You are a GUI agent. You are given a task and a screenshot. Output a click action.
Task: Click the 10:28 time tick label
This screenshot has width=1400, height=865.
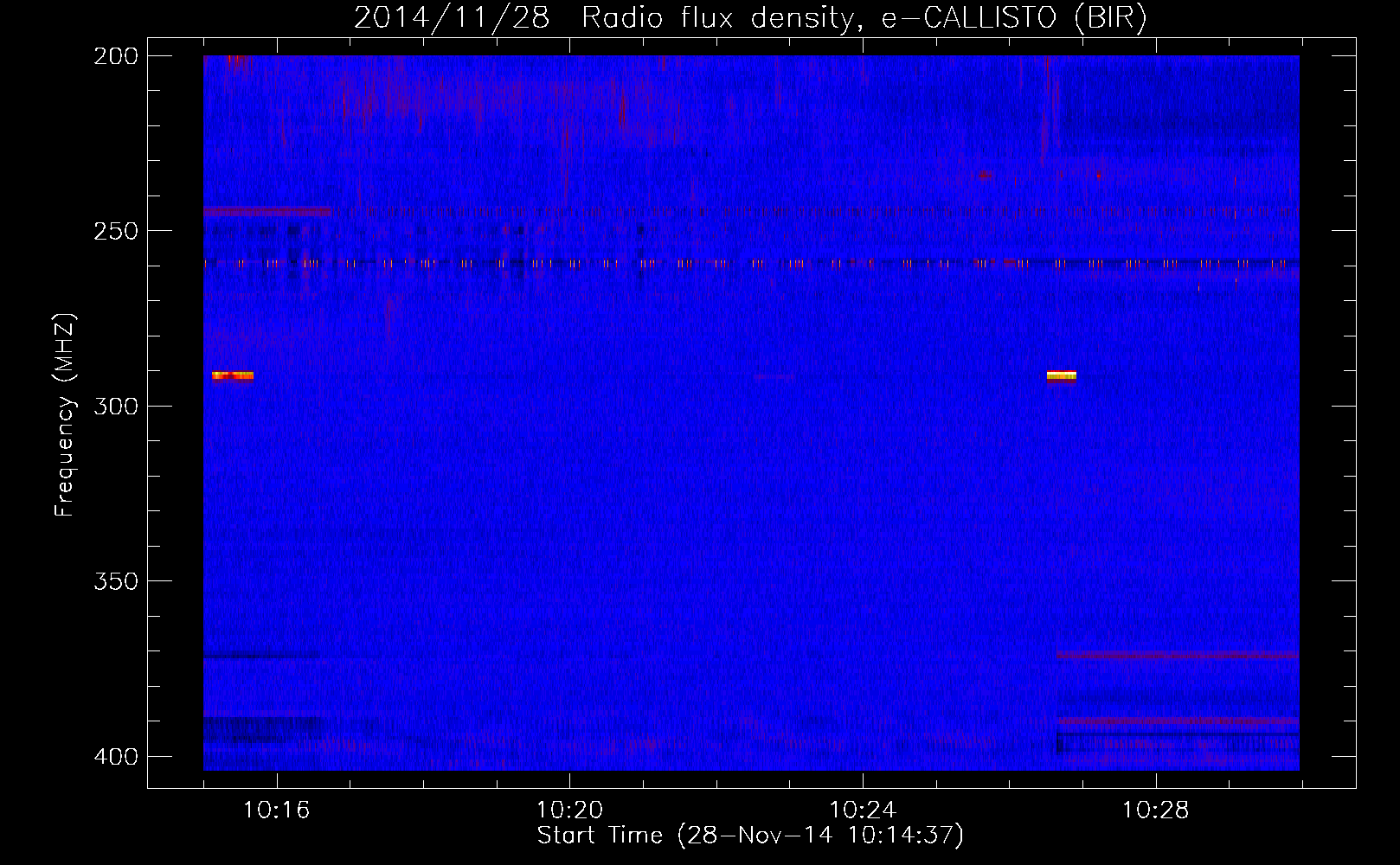[1156, 811]
